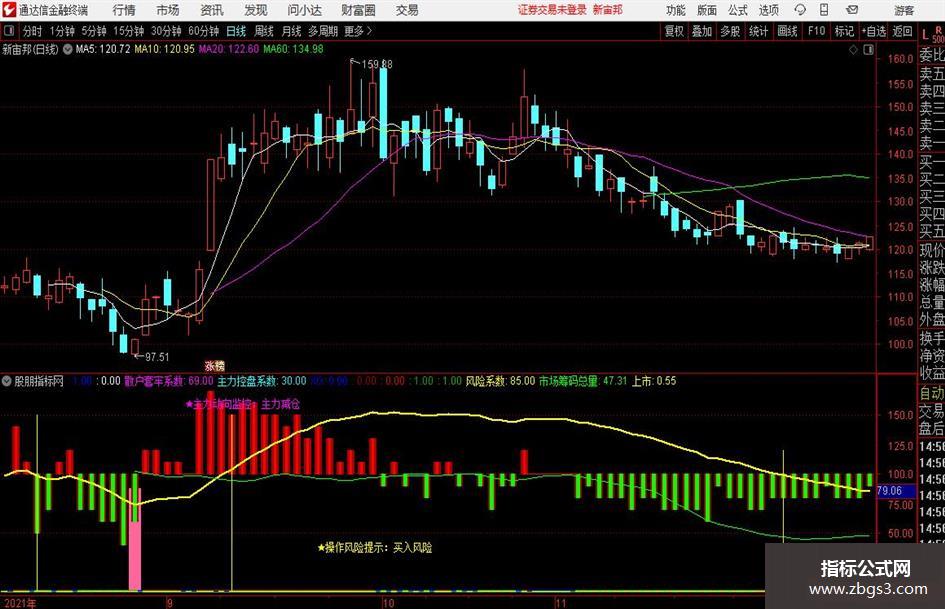Click the 主力控盘系数: 30.00 value
This screenshot has width=945, height=609.
(262, 381)
